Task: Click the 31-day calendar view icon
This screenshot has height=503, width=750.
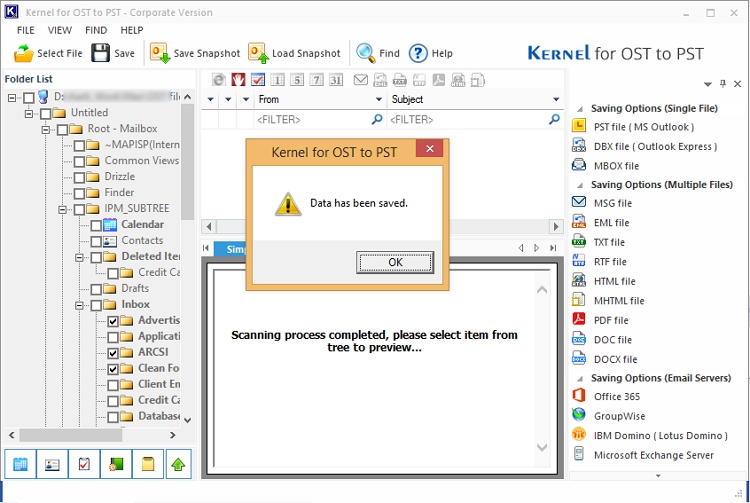Action: pos(336,80)
